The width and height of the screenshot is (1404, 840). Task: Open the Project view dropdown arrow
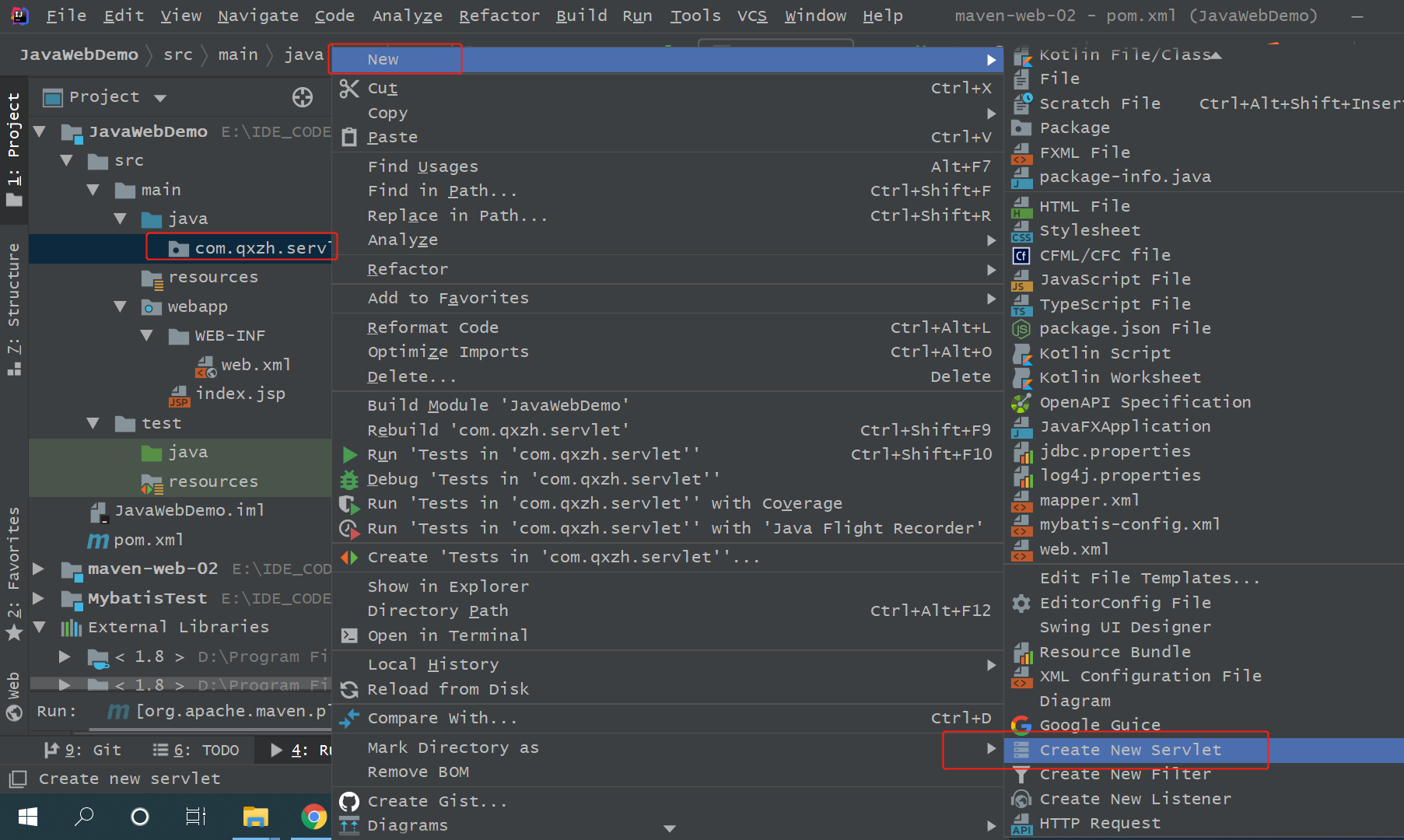coord(160,98)
